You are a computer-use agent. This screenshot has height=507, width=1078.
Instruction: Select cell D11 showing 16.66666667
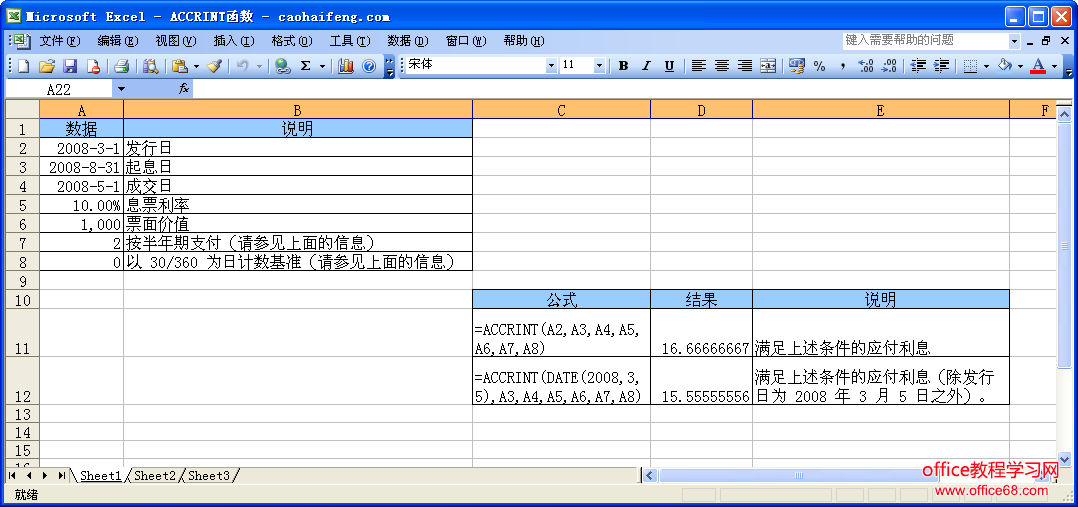[x=701, y=332]
